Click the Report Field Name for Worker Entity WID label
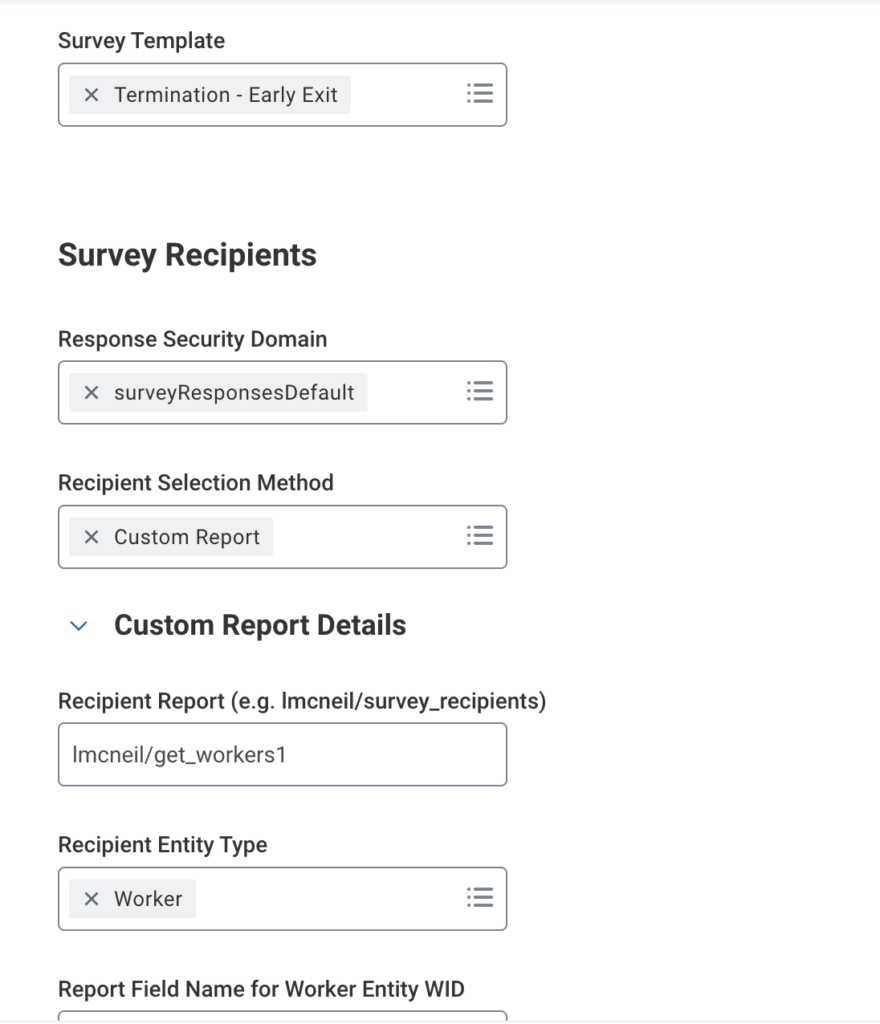This screenshot has height=1024, width=880. pyautogui.click(x=261, y=989)
